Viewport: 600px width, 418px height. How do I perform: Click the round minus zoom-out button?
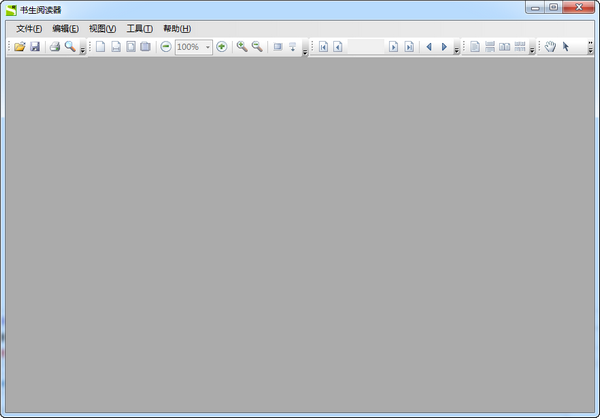166,47
